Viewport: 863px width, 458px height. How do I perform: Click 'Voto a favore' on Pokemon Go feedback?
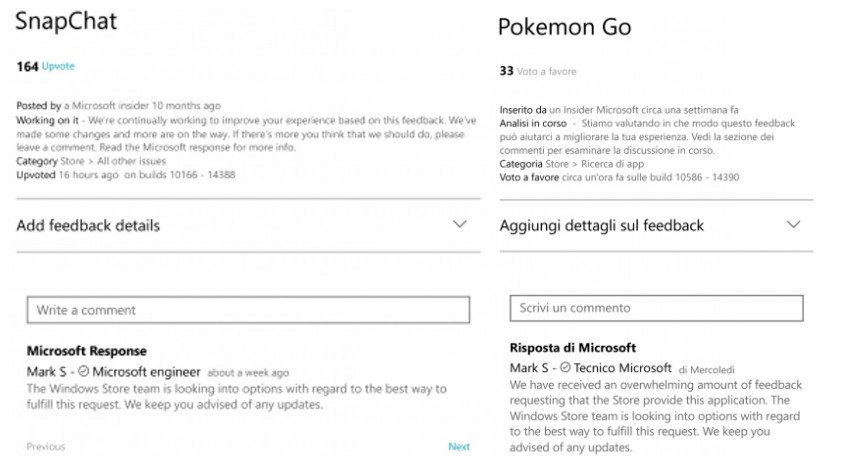click(547, 72)
